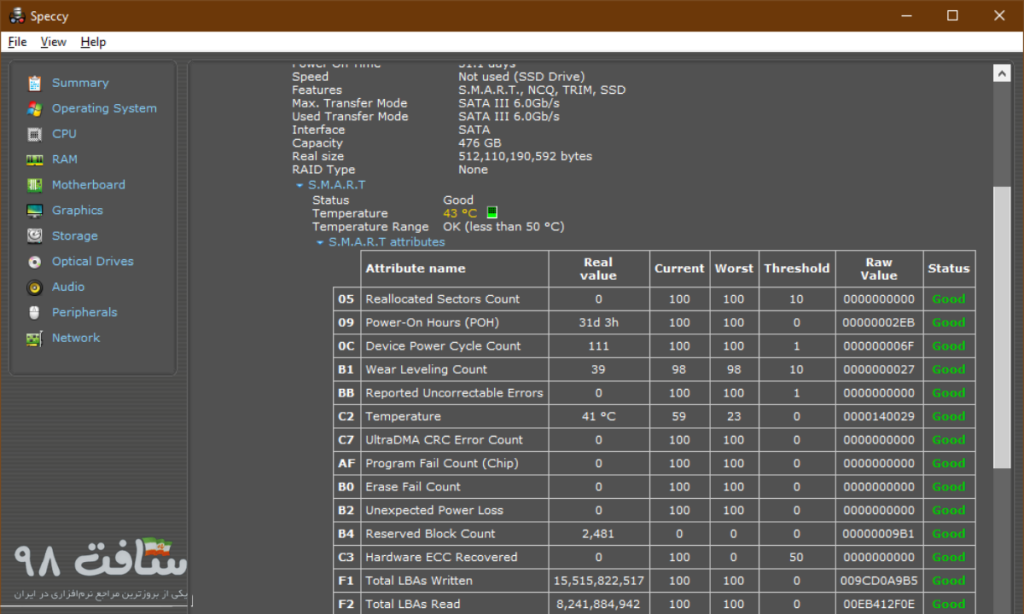This screenshot has height=614, width=1024.
Task: Click the Summary clipboard icon in sidebar
Action: coord(35,83)
